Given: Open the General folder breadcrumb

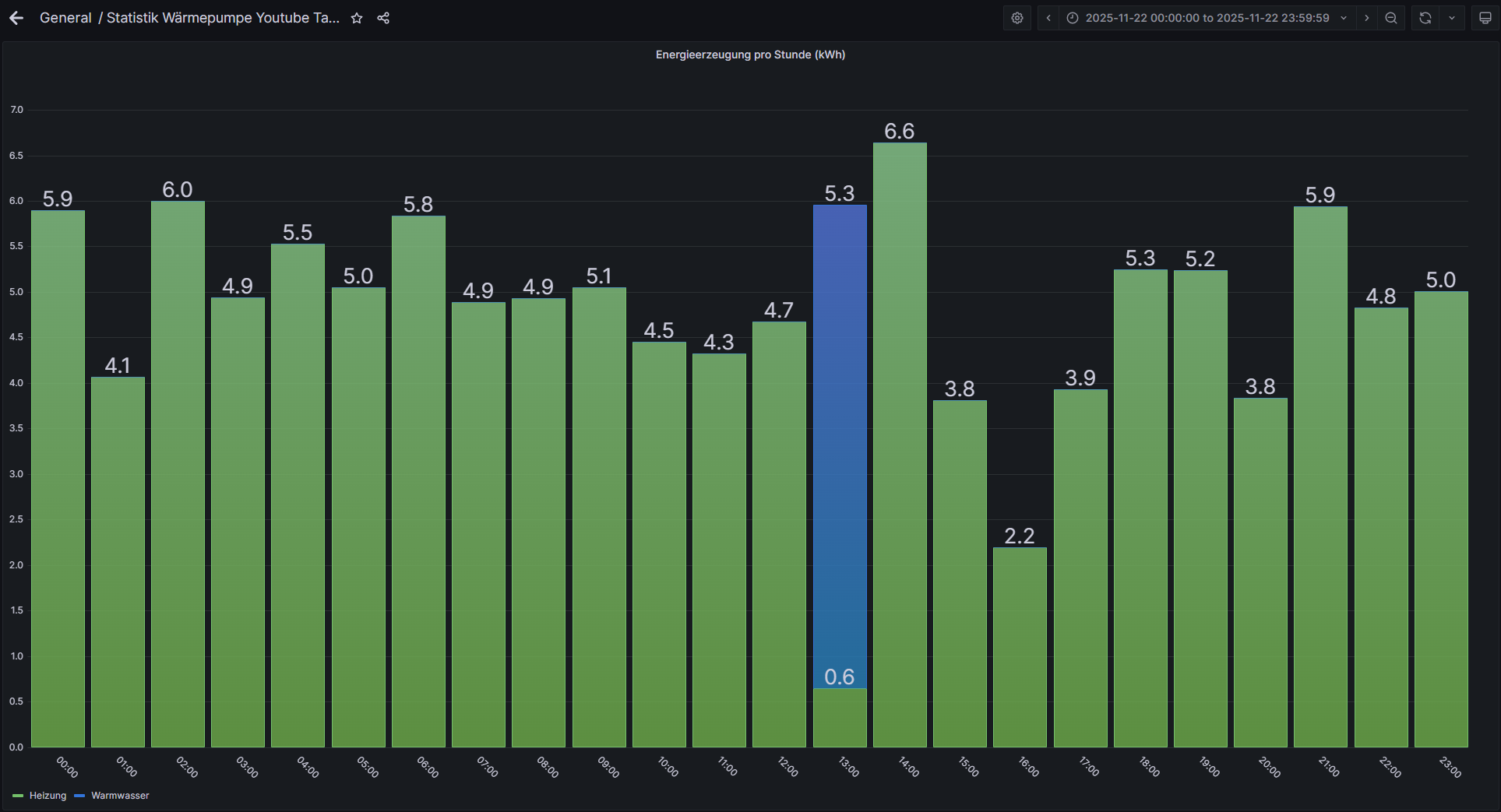Looking at the screenshot, I should click(x=65, y=18).
